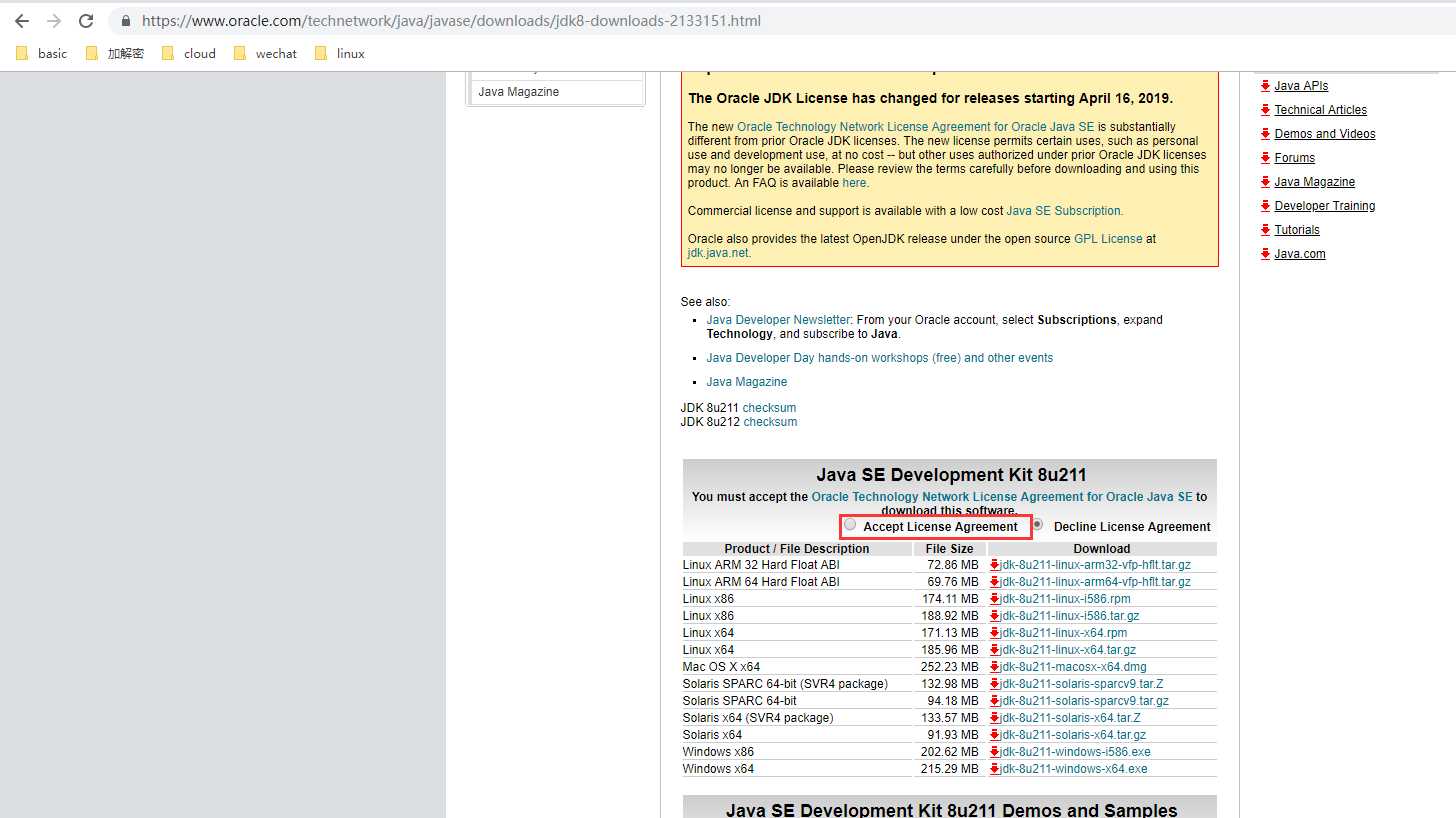Screen dimensions: 1456x818
Task: Open the Forums sidebar link
Action: [1294, 158]
